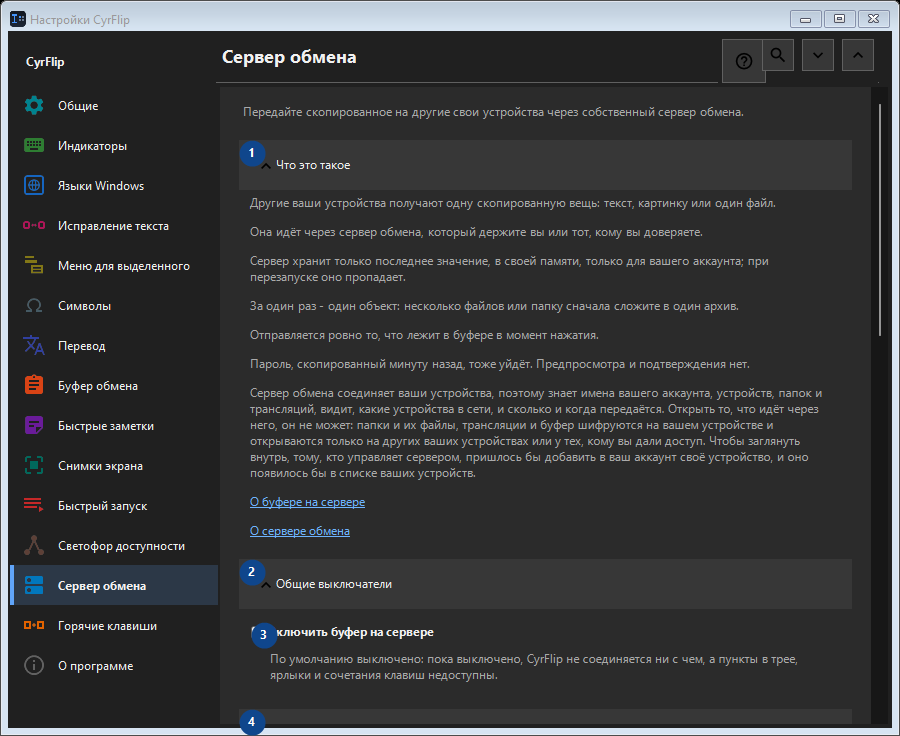
Task: Open the Горячие клавиши section
Action: (114, 626)
